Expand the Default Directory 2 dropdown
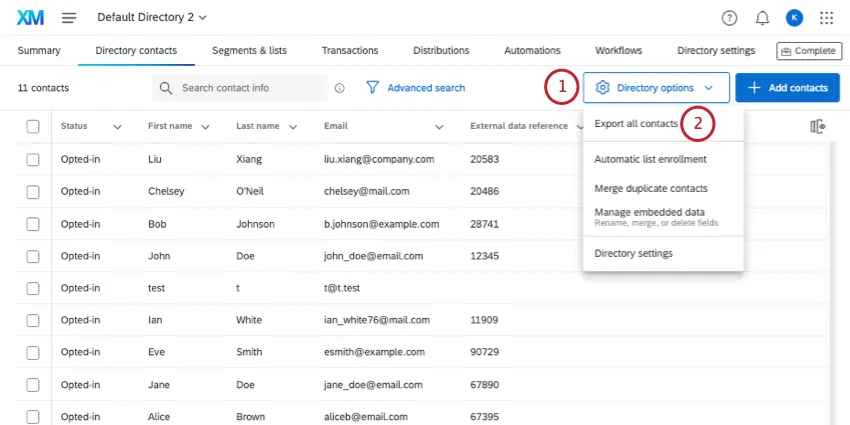850x425 pixels. click(152, 18)
